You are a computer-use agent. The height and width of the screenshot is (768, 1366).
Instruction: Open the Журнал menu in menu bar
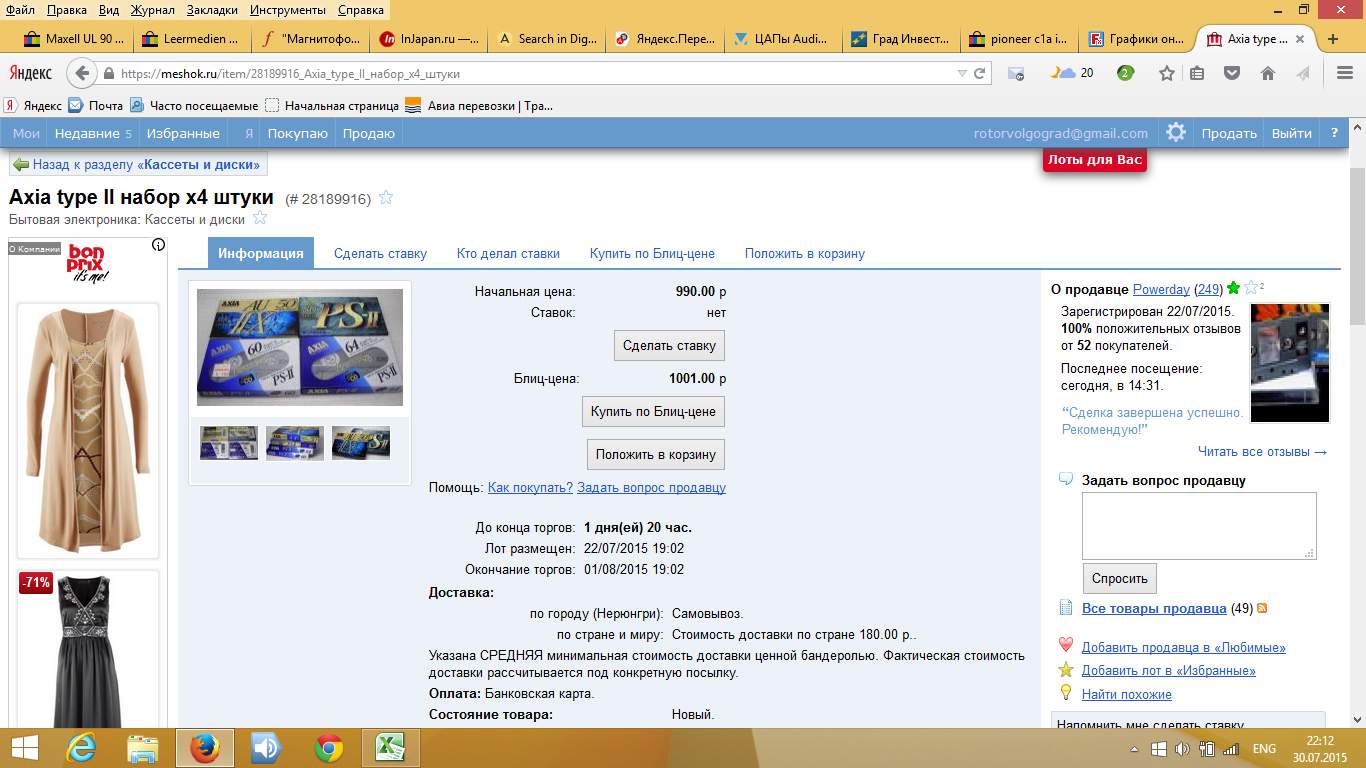tap(152, 10)
